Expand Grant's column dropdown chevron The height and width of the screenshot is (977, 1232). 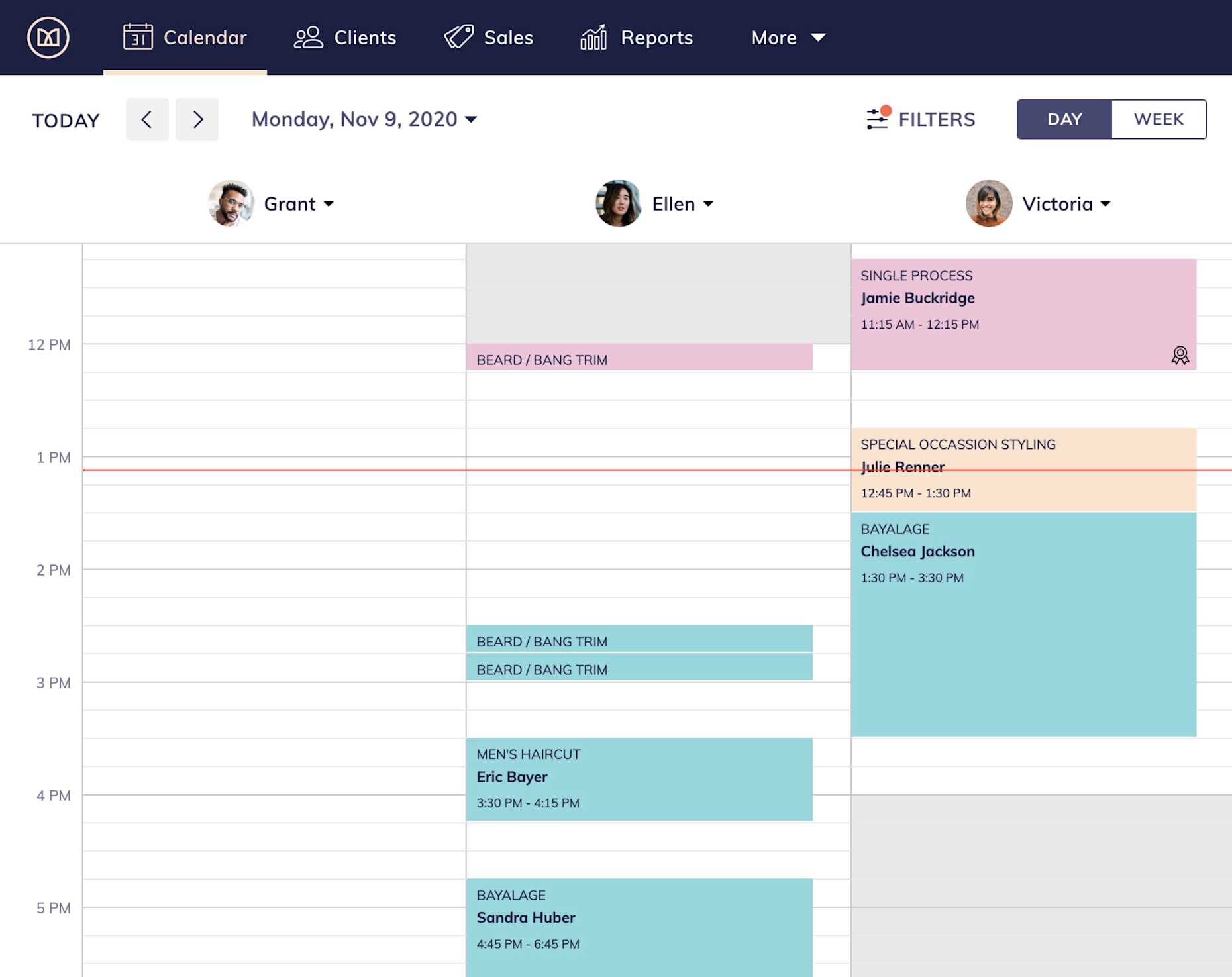coord(329,205)
